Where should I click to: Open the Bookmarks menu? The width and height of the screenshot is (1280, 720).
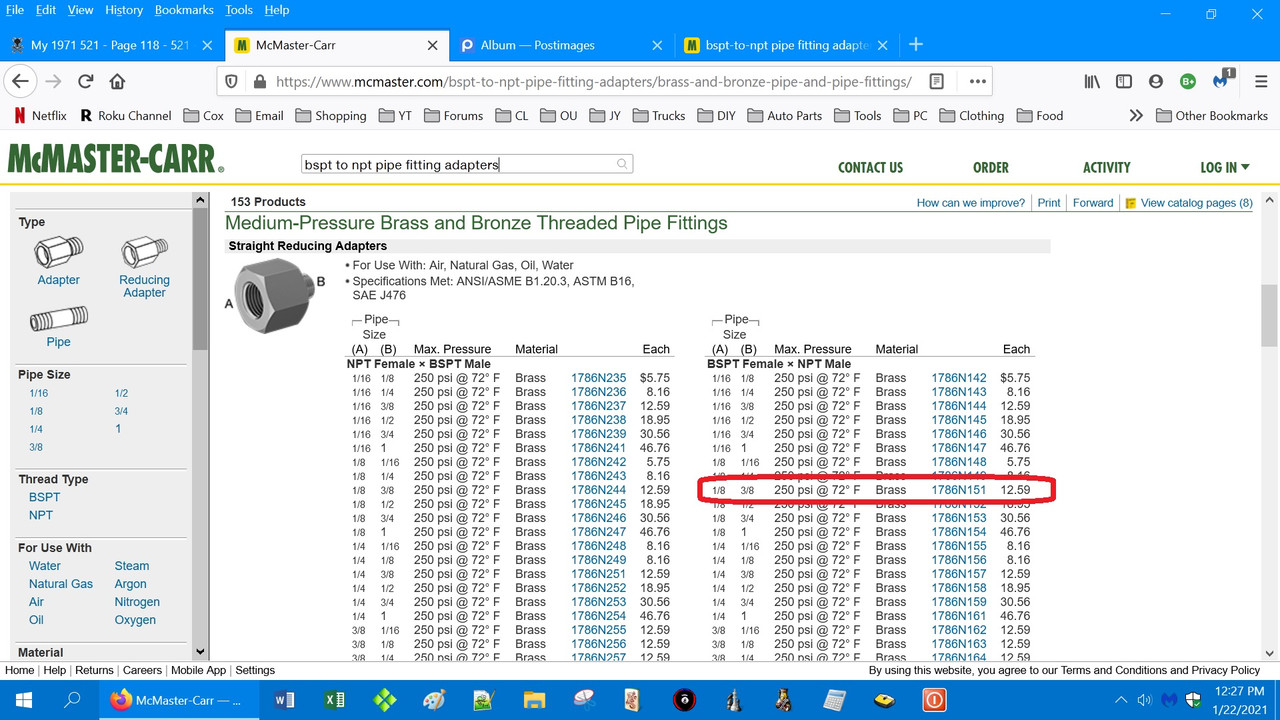(184, 10)
